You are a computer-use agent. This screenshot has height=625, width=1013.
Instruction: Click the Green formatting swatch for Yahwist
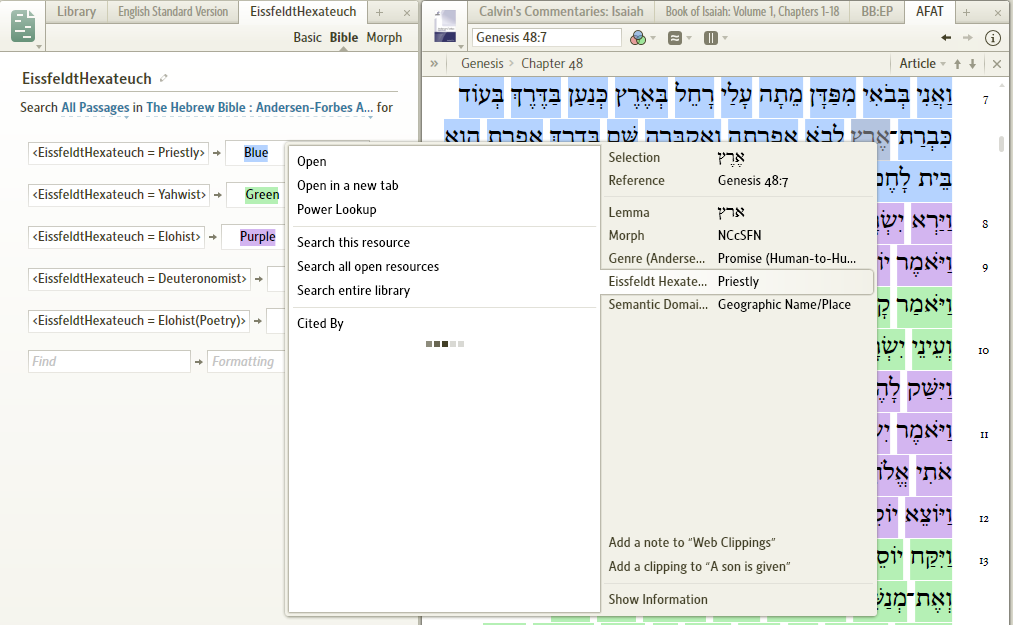pos(262,195)
